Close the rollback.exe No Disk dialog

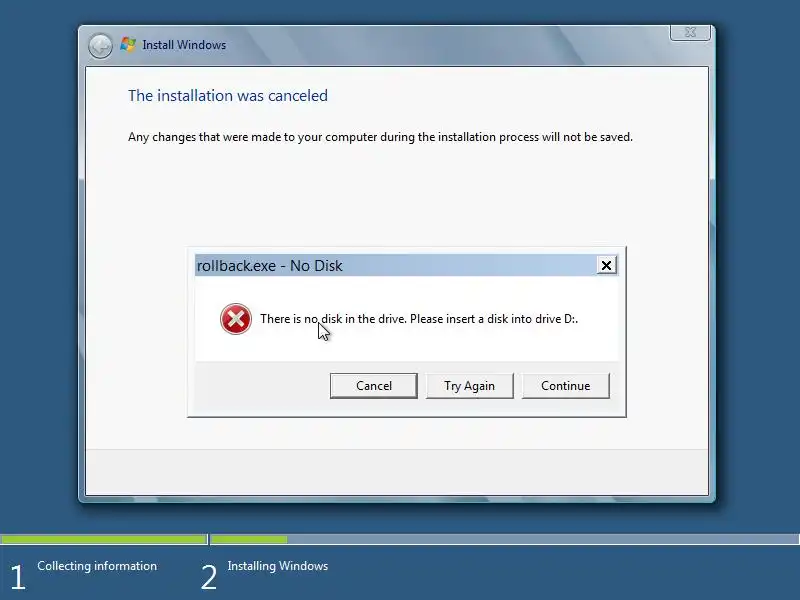[606, 265]
